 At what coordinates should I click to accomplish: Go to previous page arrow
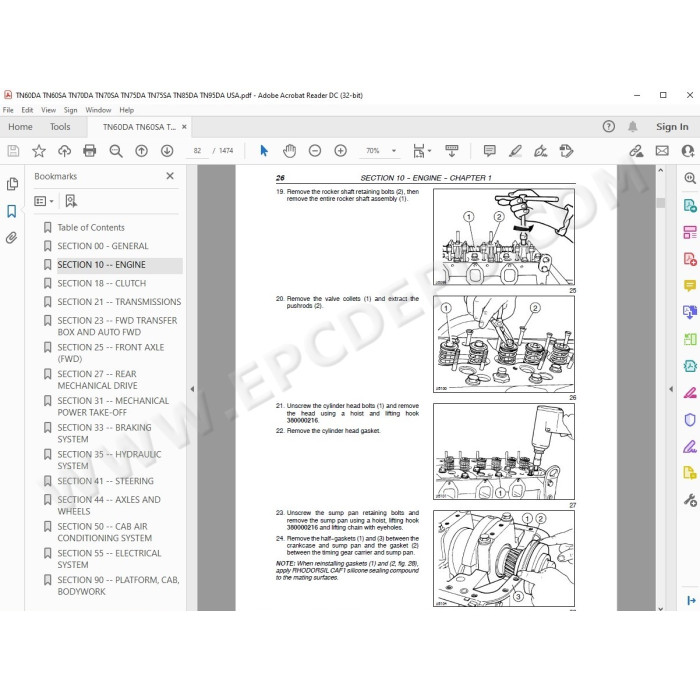(142, 151)
